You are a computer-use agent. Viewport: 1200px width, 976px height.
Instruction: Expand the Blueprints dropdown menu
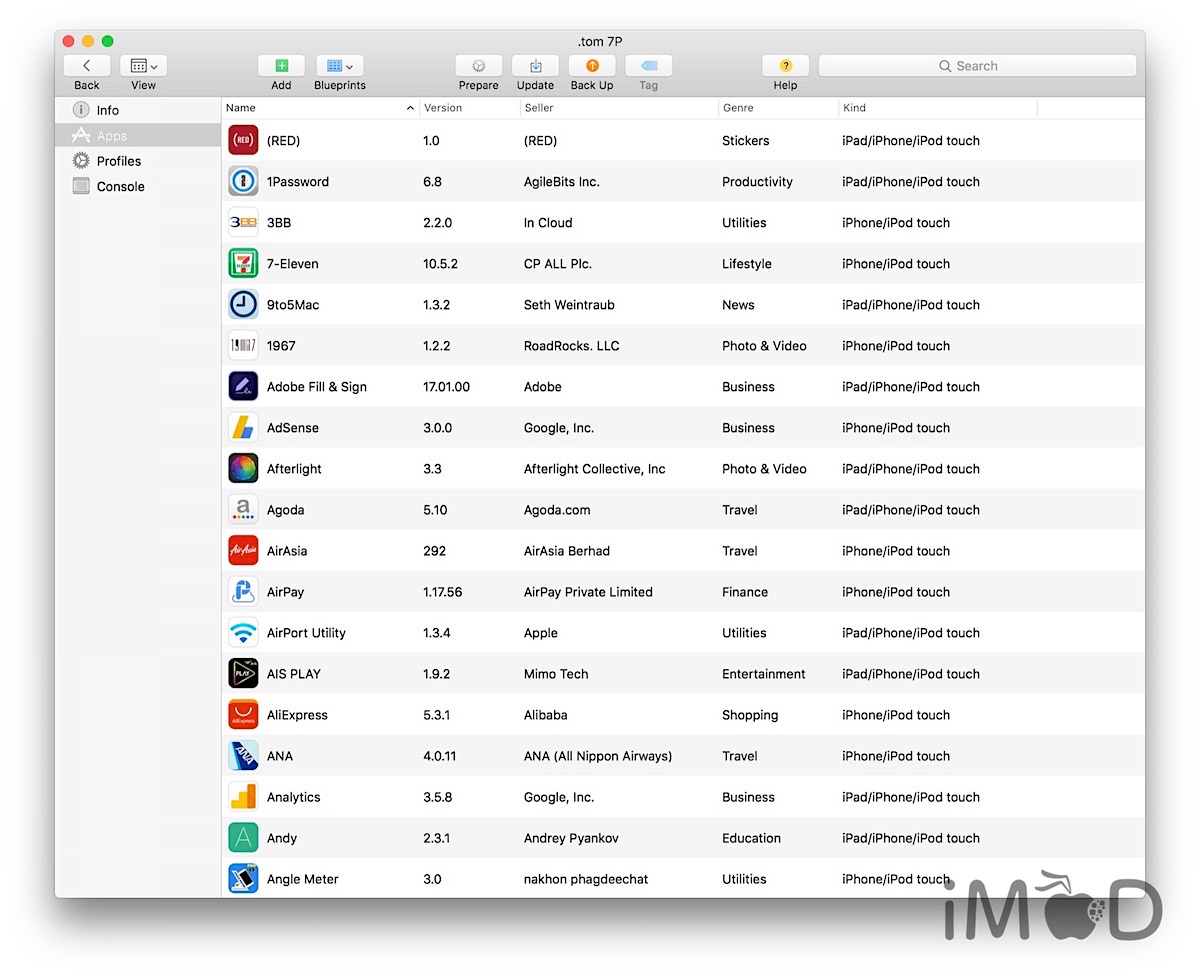tap(339, 66)
